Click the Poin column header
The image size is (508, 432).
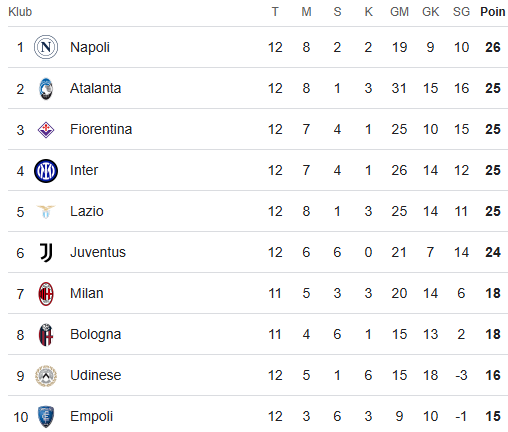(x=493, y=12)
